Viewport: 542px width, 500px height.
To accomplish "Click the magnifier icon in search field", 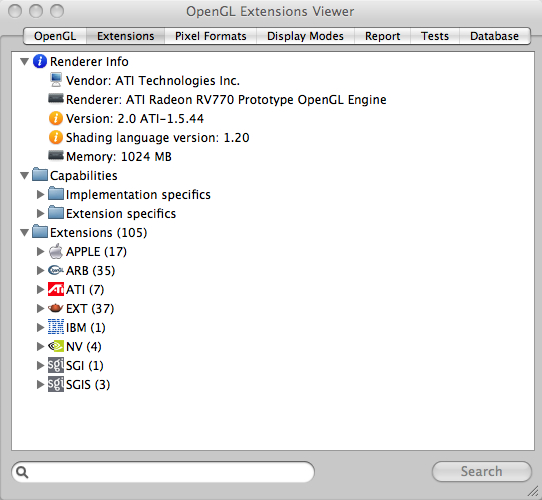I will point(22,472).
